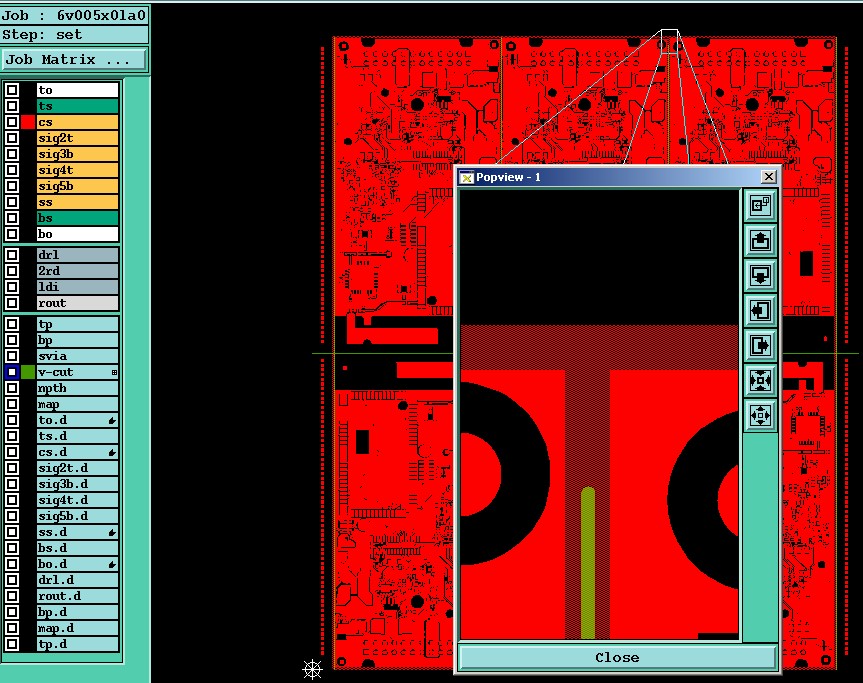Select the sig4t.d layer name
863x683 pixels.
77,500
